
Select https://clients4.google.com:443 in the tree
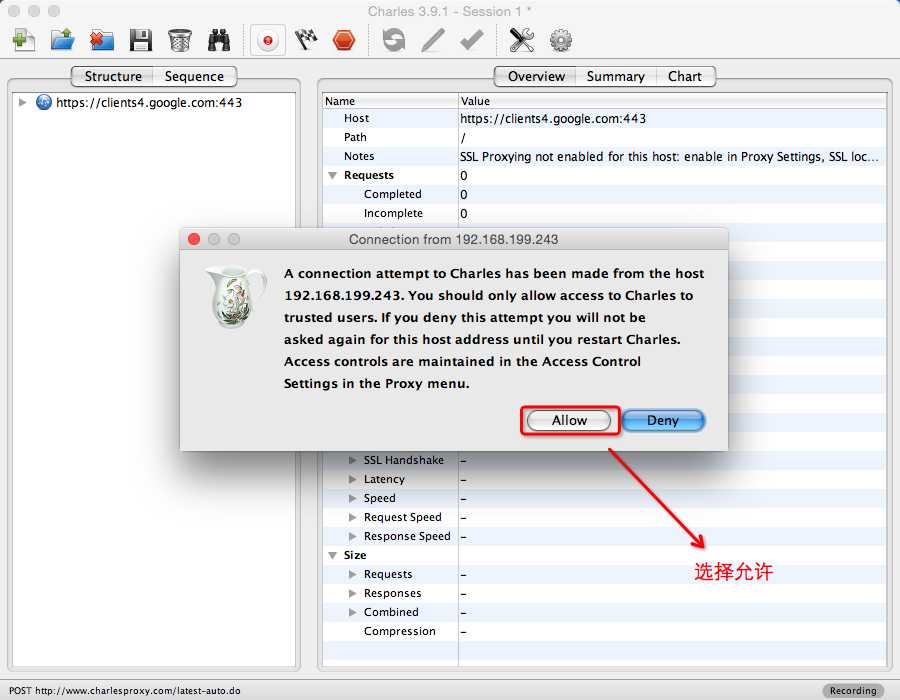pyautogui.click(x=149, y=103)
